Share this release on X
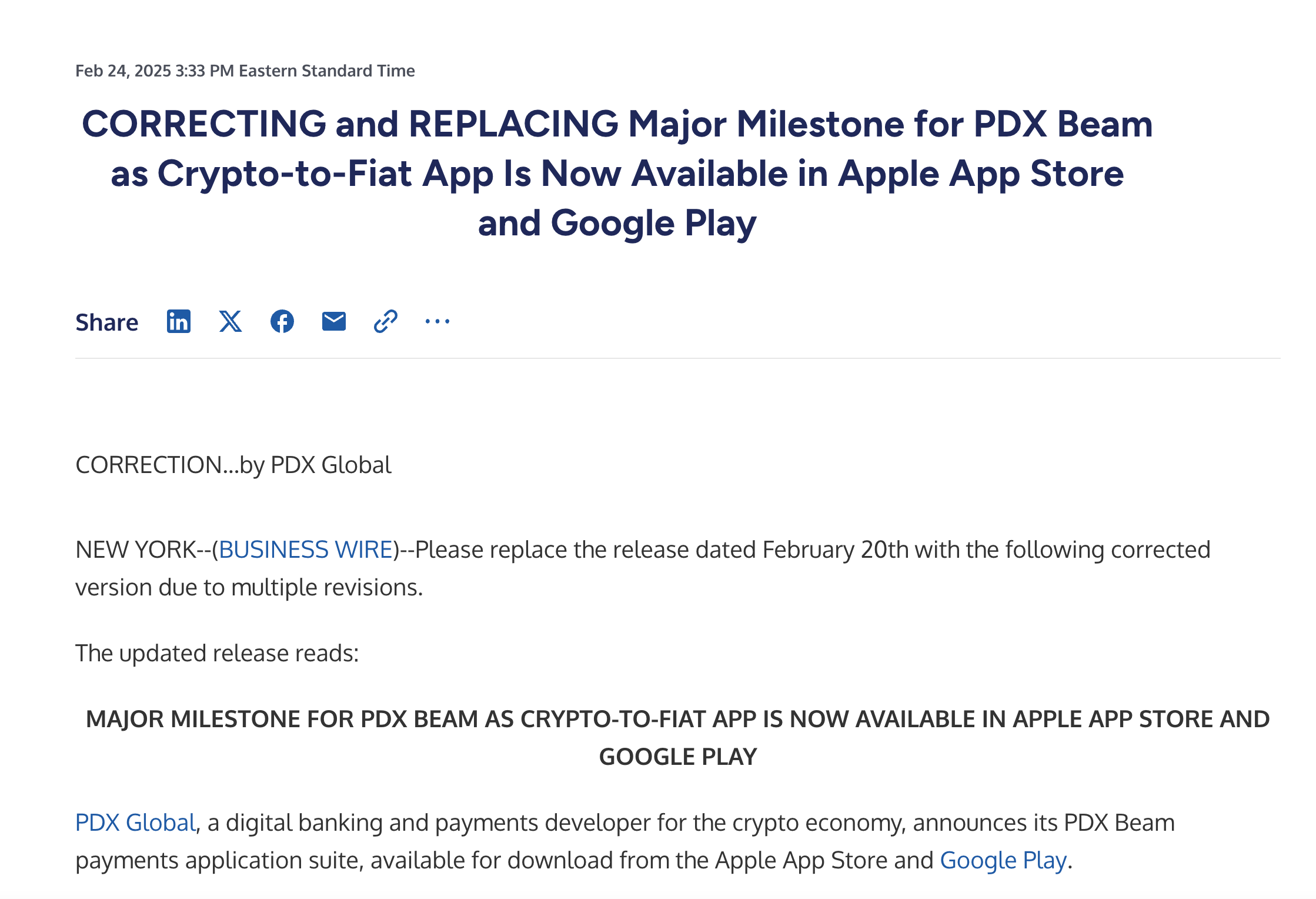 (230, 322)
